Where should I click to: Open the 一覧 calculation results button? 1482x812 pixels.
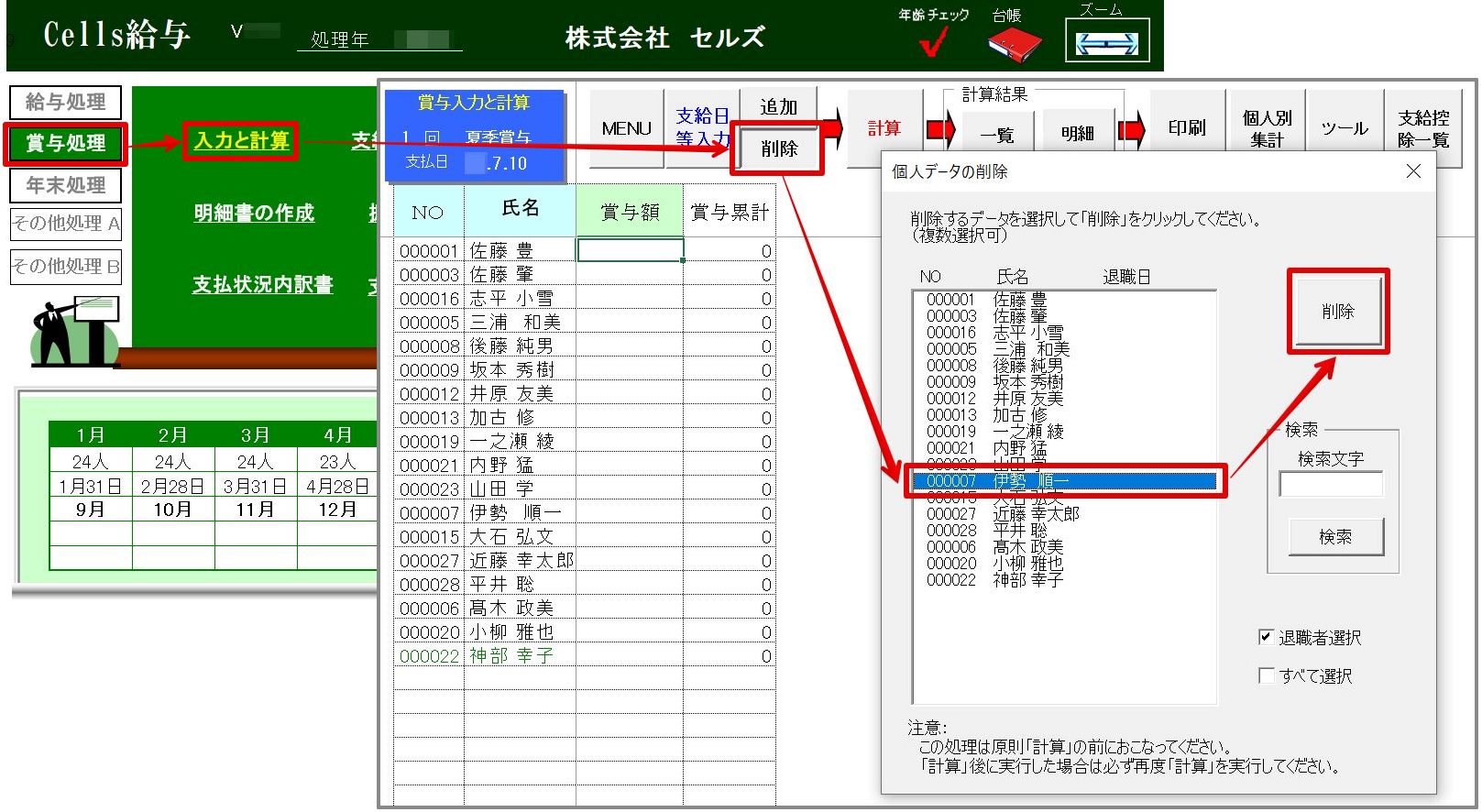(997, 135)
